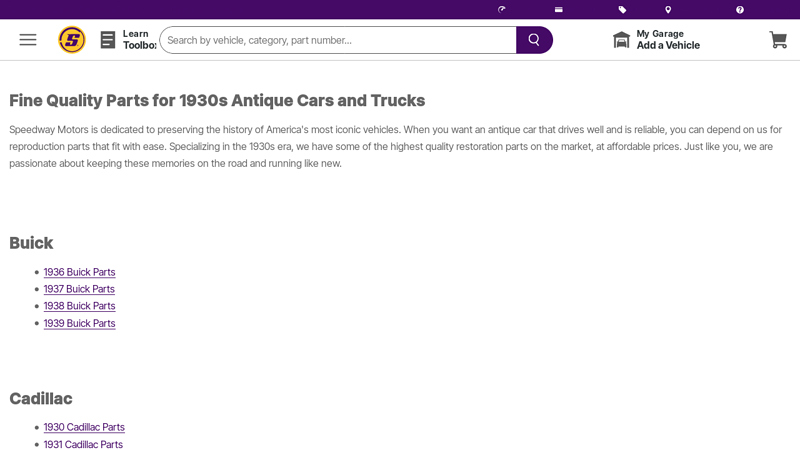The width and height of the screenshot is (800, 450).
Task: Open 1931 Cadillac Parts link
Action: 83,444
